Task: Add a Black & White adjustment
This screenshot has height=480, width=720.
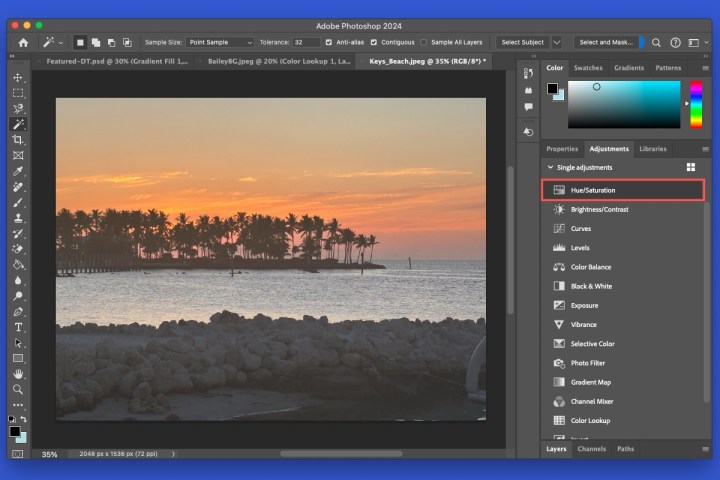Action: pos(590,286)
